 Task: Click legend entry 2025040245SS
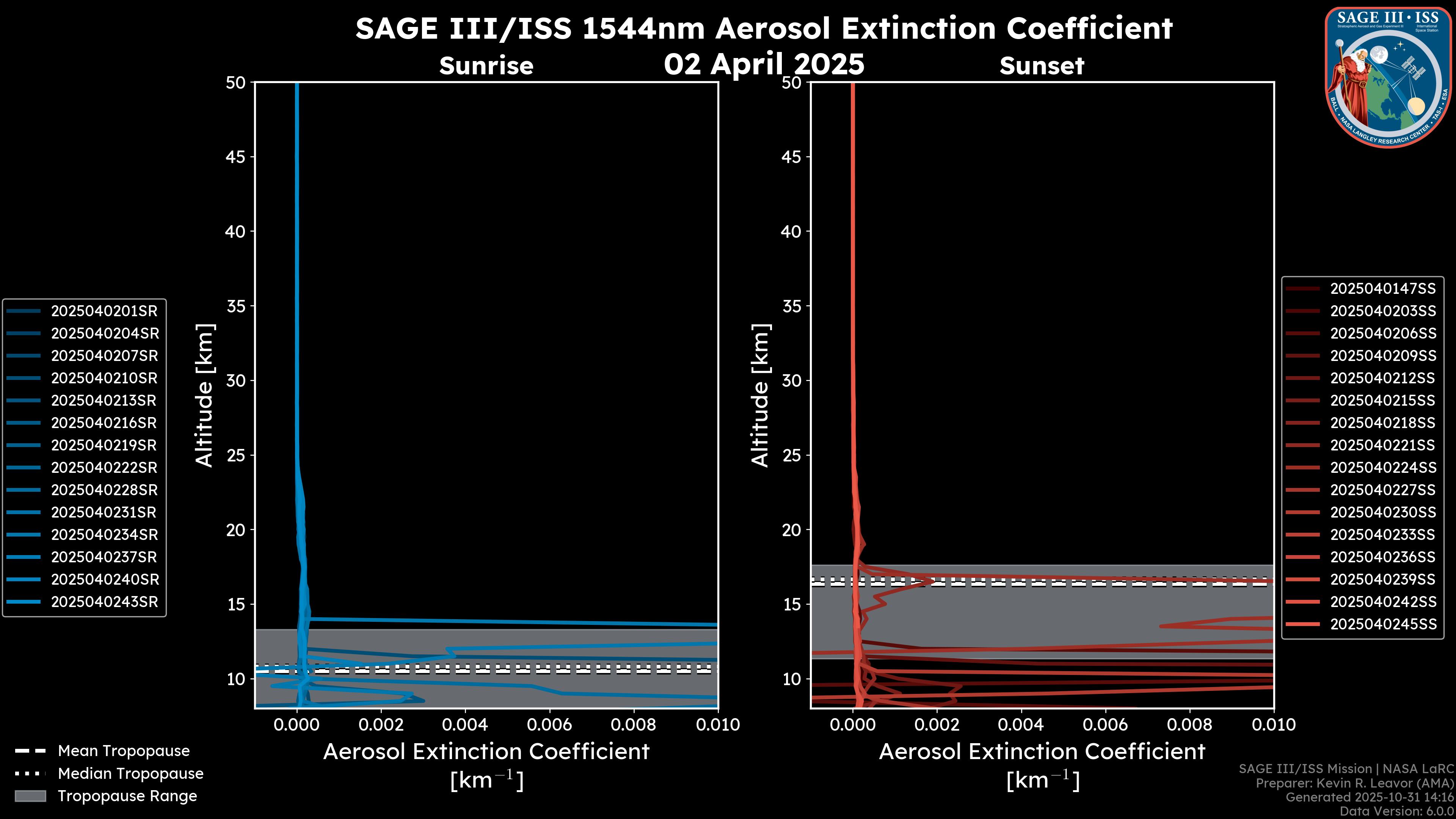pos(1382,624)
